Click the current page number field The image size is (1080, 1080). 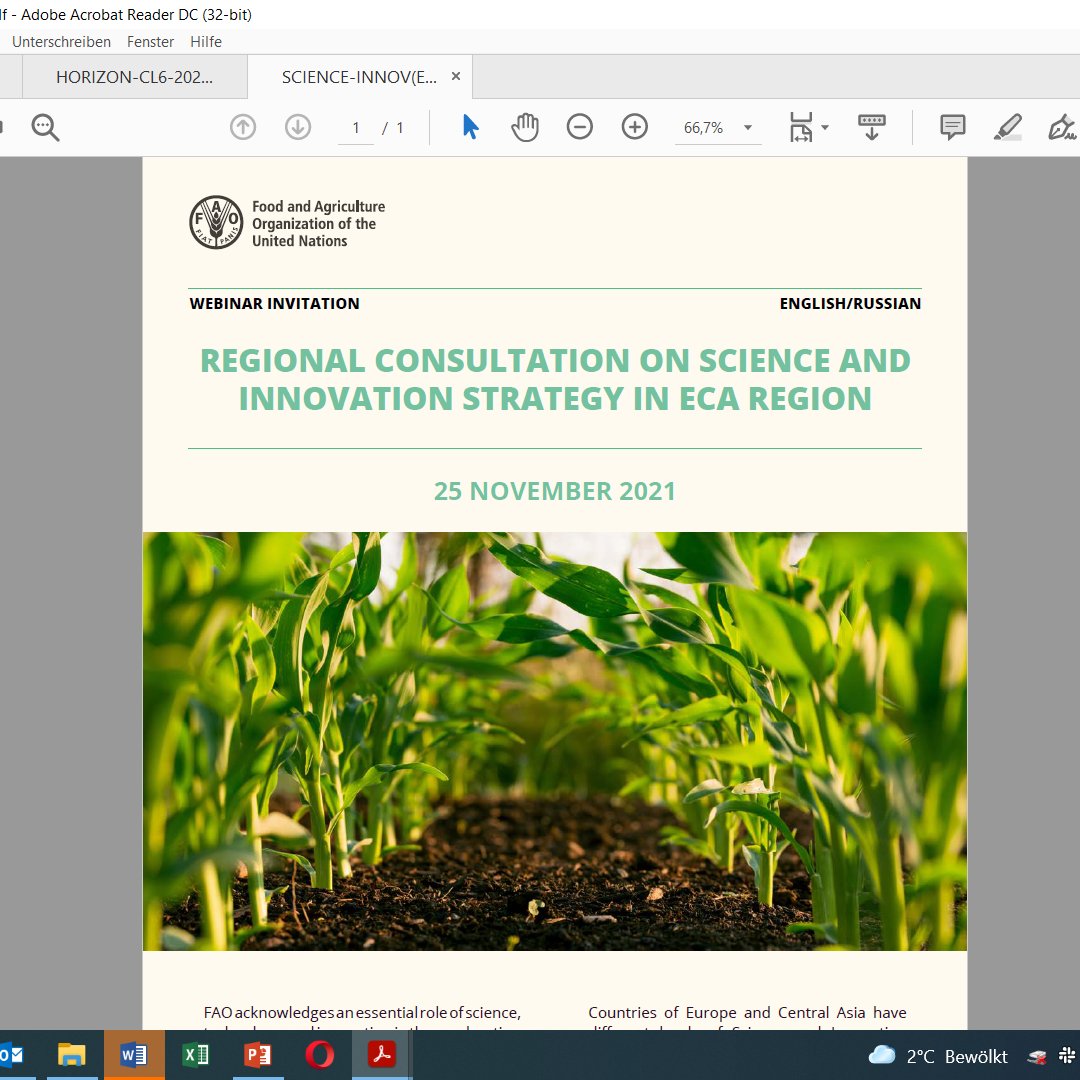355,128
